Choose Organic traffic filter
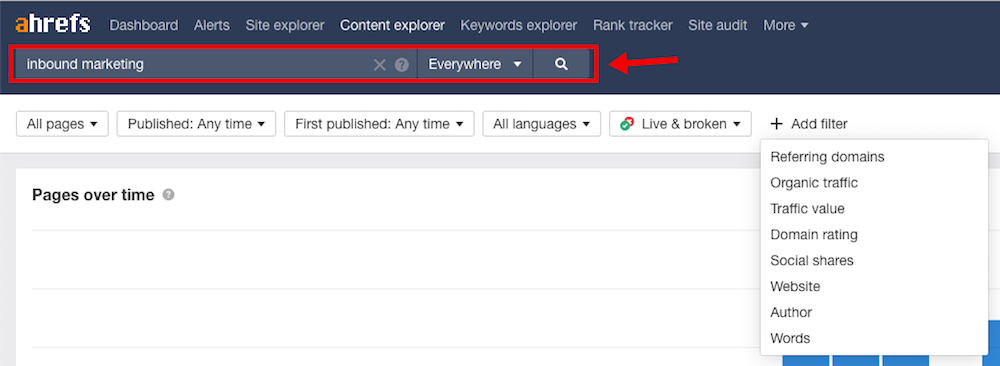Viewport: 1000px width, 366px height. click(x=874, y=183)
